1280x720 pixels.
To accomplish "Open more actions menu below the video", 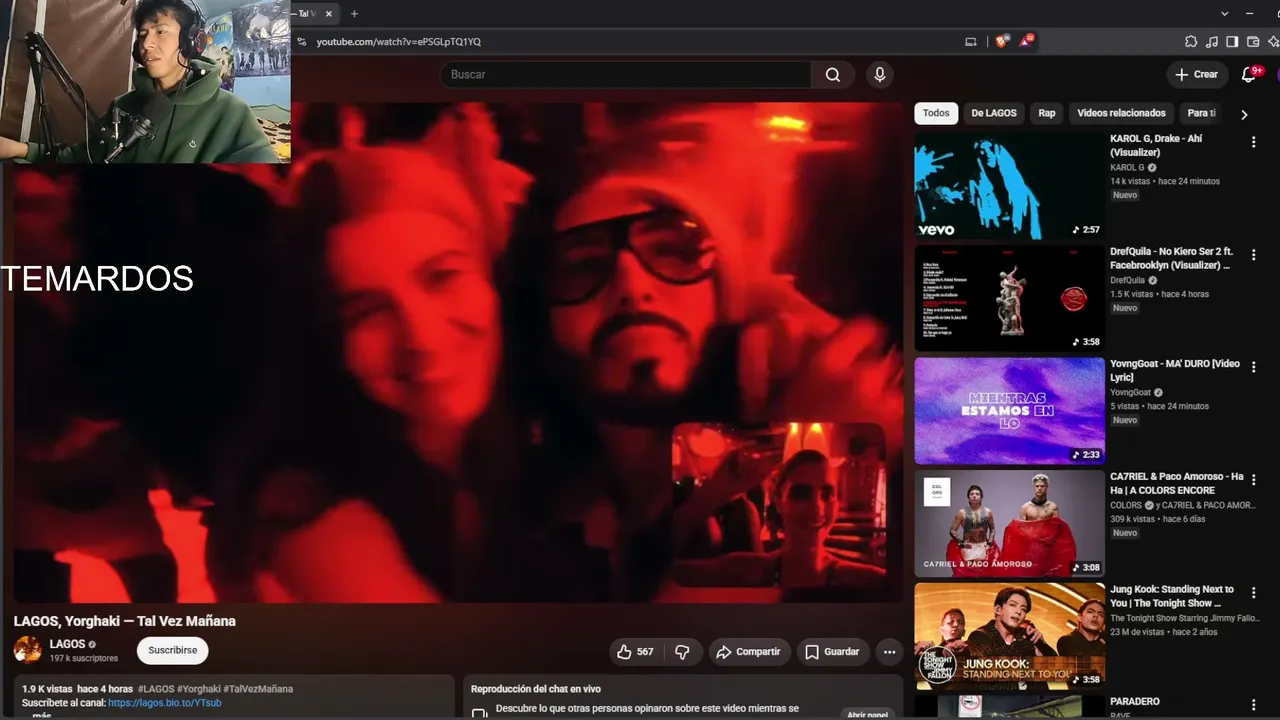I will pos(889,652).
